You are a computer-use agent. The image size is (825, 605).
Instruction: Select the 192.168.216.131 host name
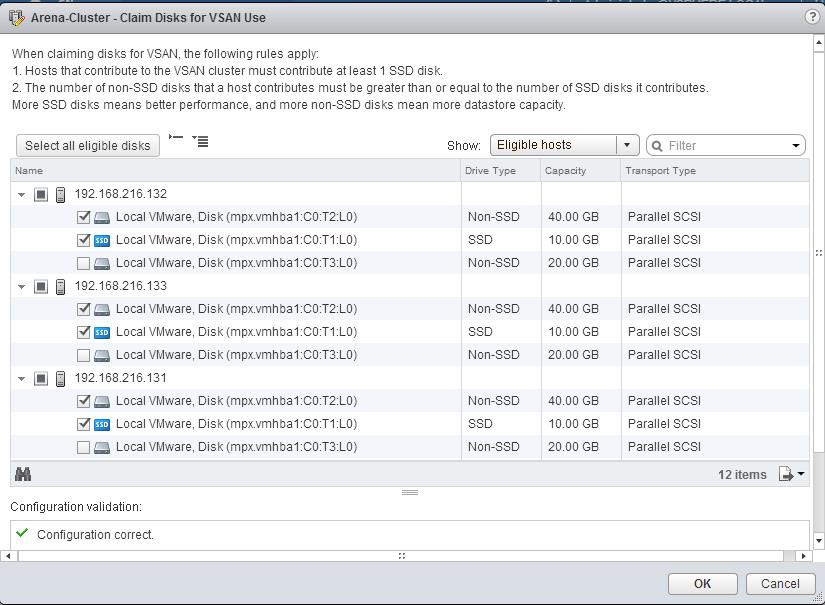(120, 378)
